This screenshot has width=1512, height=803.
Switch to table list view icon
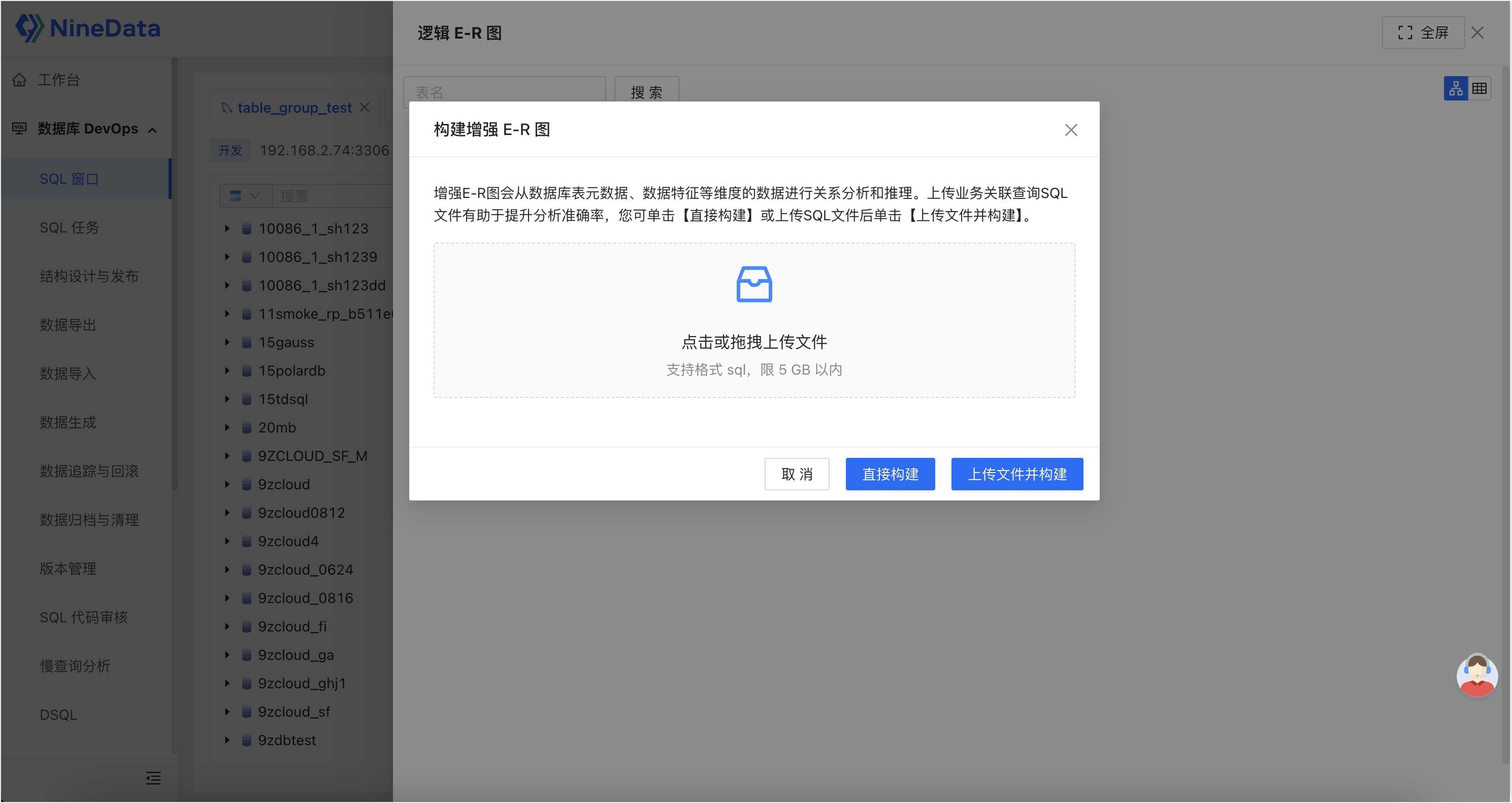click(1479, 89)
